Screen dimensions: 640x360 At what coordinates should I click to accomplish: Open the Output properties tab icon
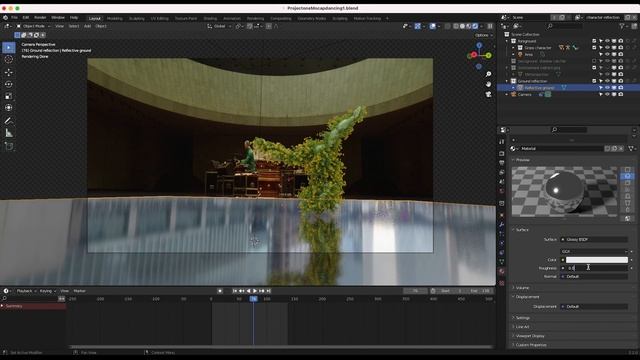point(502,163)
